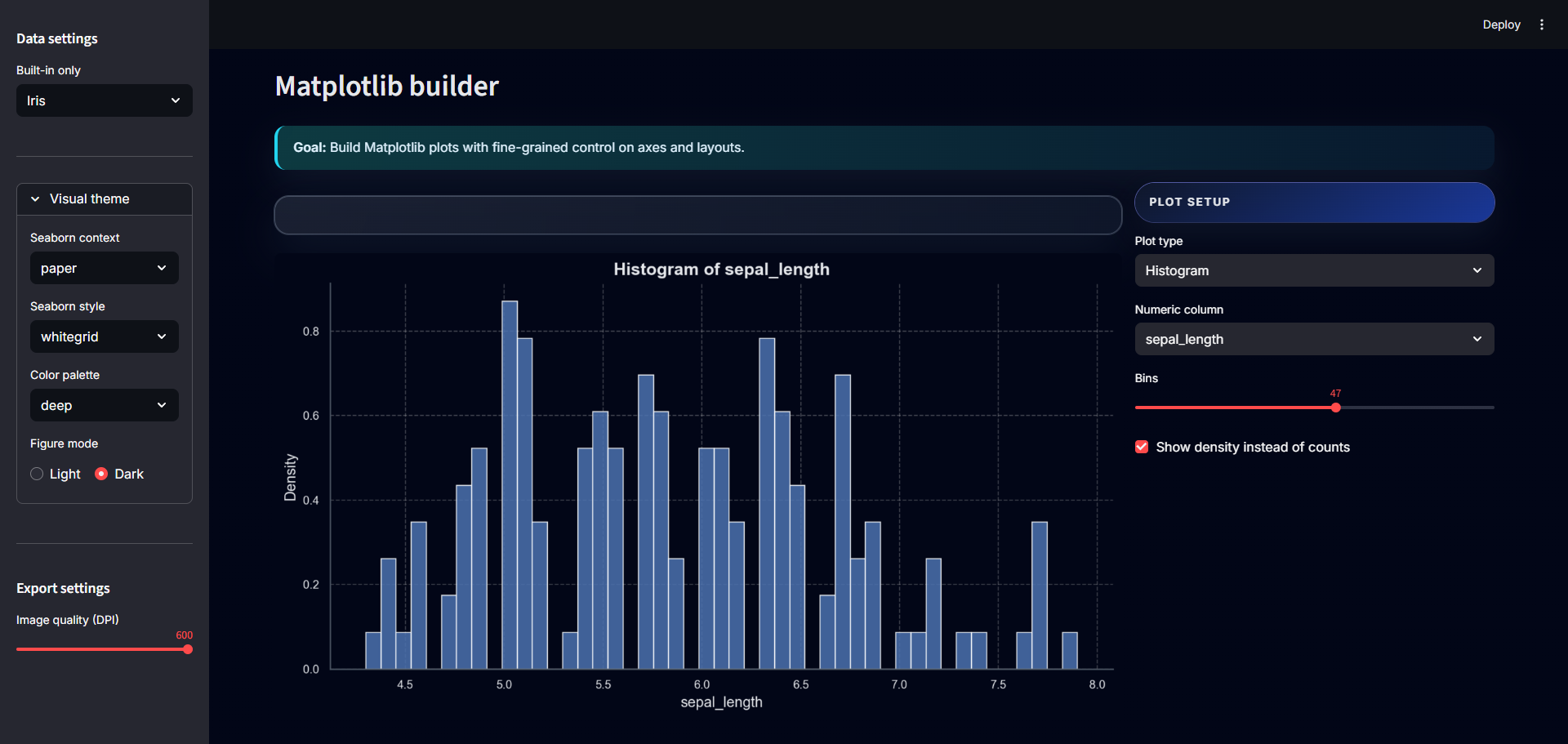
Task: Open the Seaborn context dropdown
Action: [x=105, y=268]
